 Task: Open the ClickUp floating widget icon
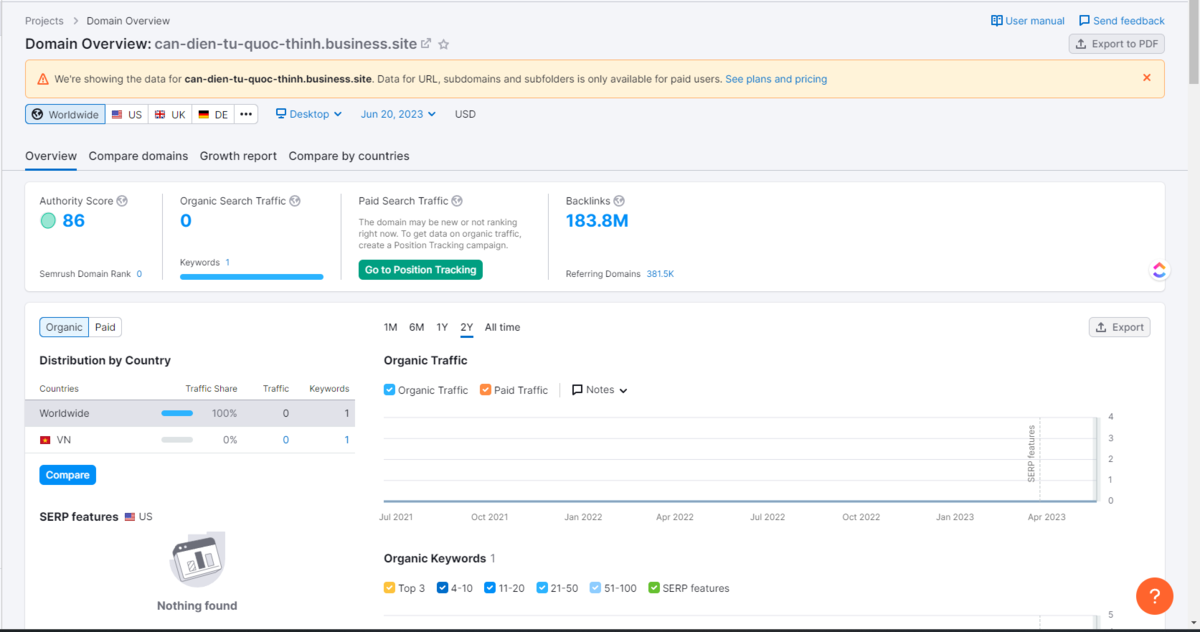[1159, 270]
